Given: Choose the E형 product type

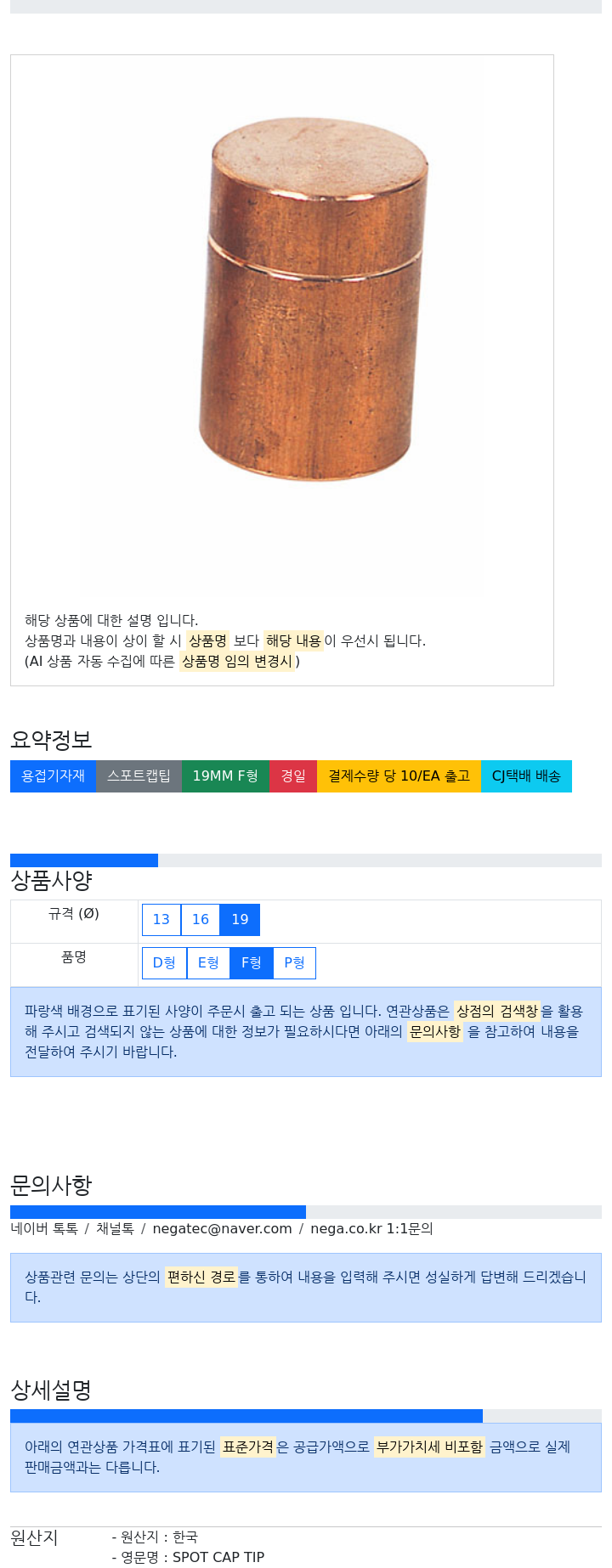Looking at the screenshot, I should [x=208, y=962].
